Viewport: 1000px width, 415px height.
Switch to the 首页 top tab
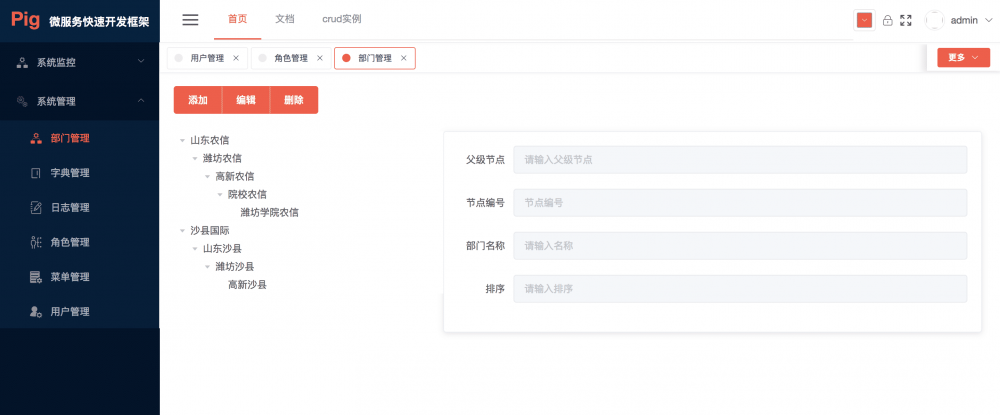(237, 19)
